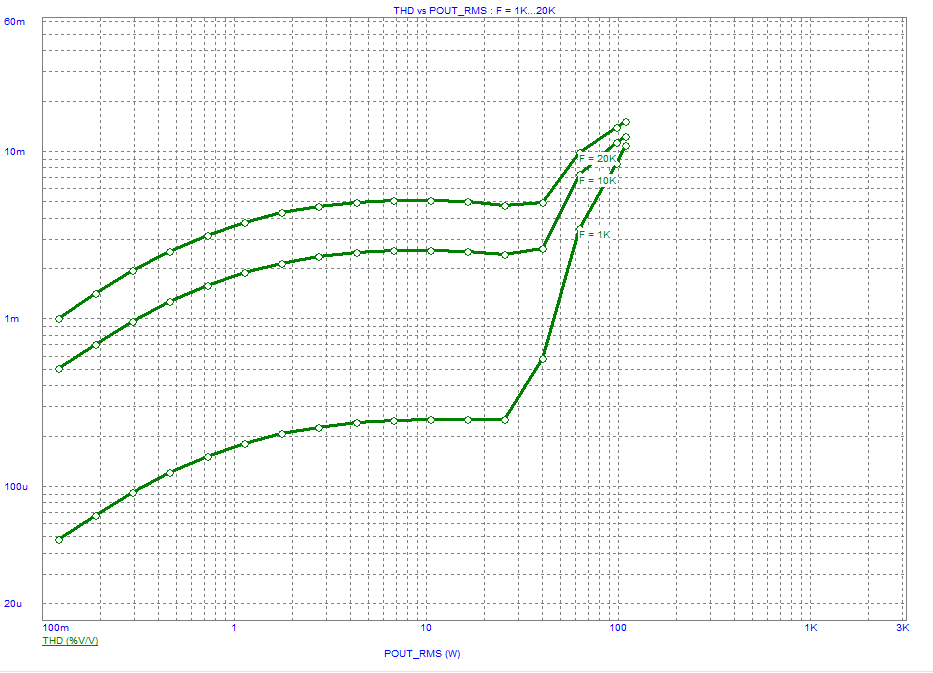Select the F = 20K curve label
This screenshot has height=673, width=933.
(598, 159)
